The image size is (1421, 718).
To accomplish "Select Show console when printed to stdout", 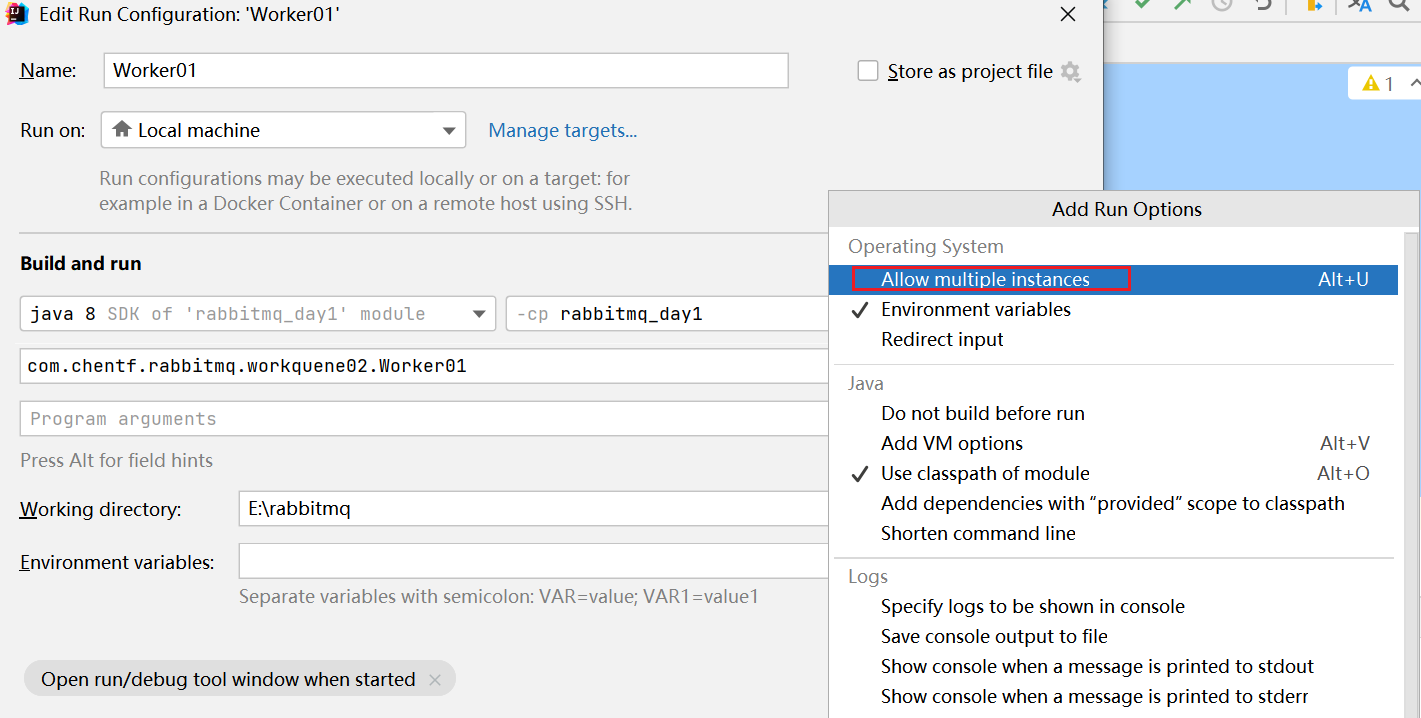I will (x=1113, y=666).
